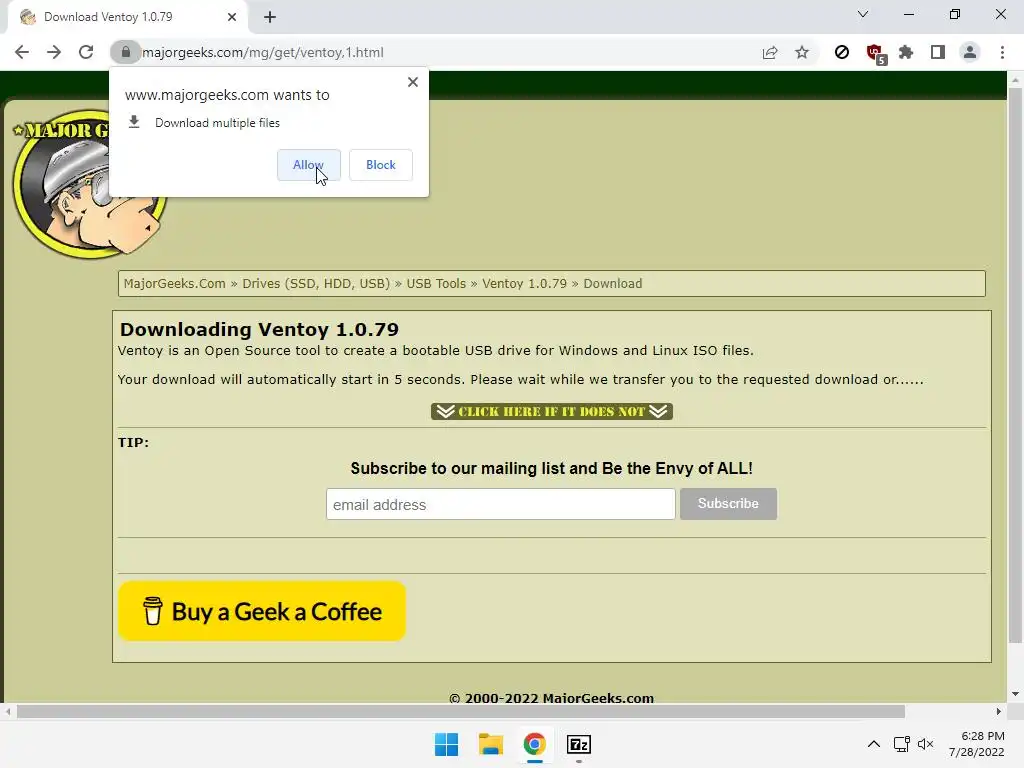The width and height of the screenshot is (1024, 768).
Task: Subscribe to the mailing list
Action: pos(728,504)
